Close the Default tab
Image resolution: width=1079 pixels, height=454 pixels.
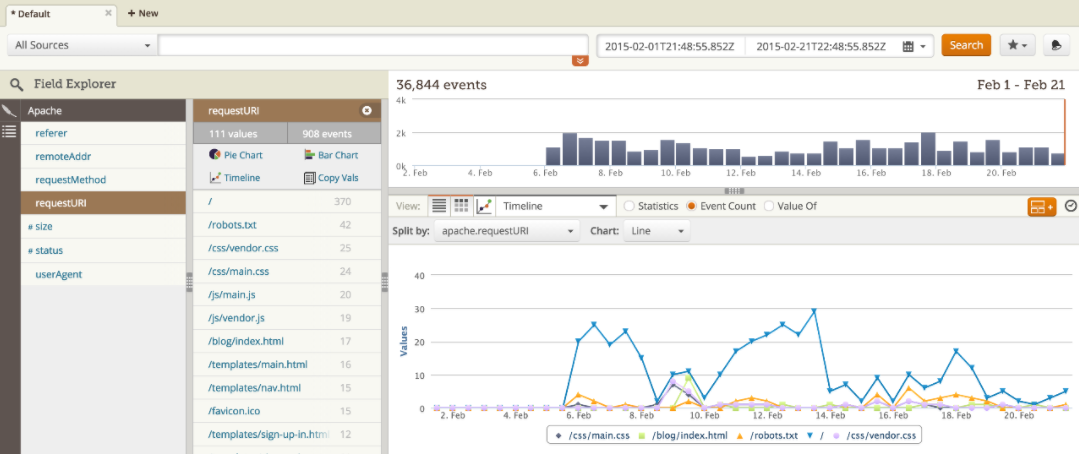(108, 13)
